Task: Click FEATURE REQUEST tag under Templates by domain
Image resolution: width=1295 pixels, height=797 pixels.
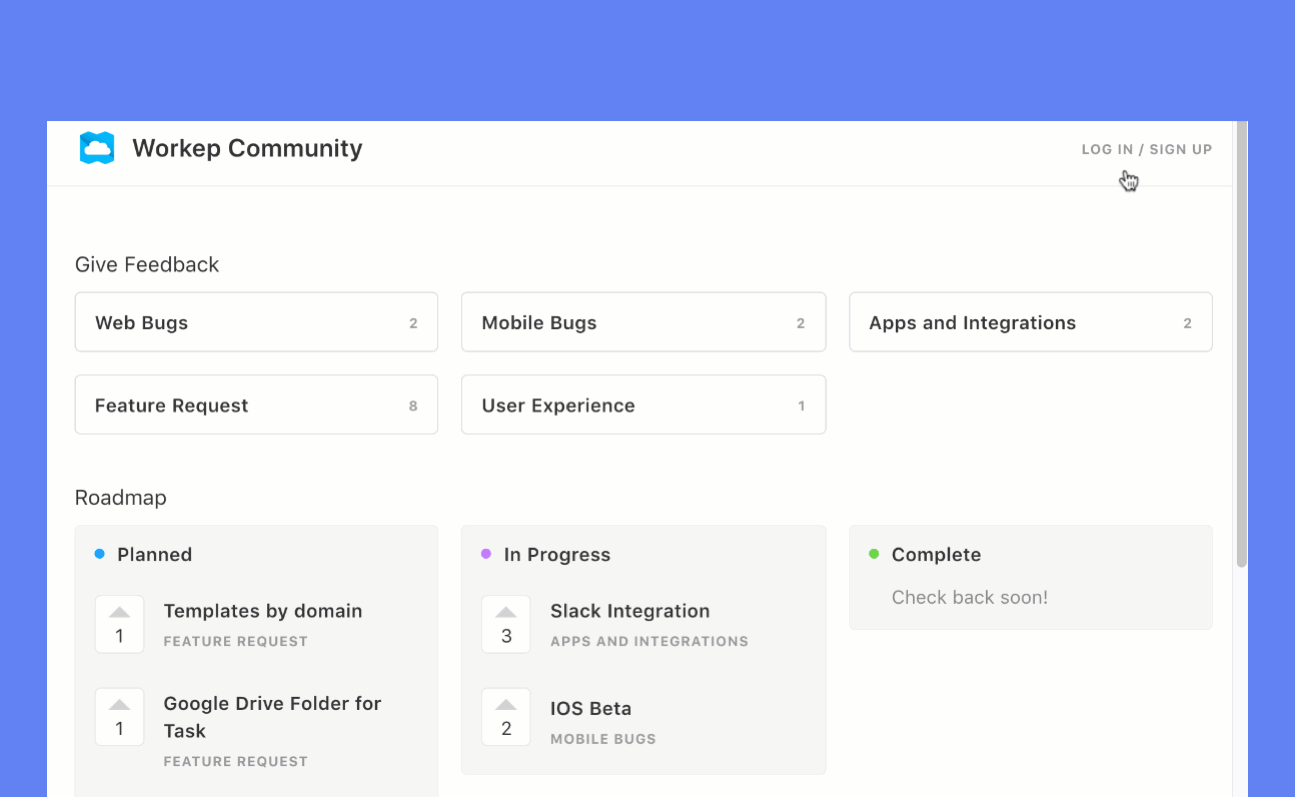Action: tap(235, 641)
